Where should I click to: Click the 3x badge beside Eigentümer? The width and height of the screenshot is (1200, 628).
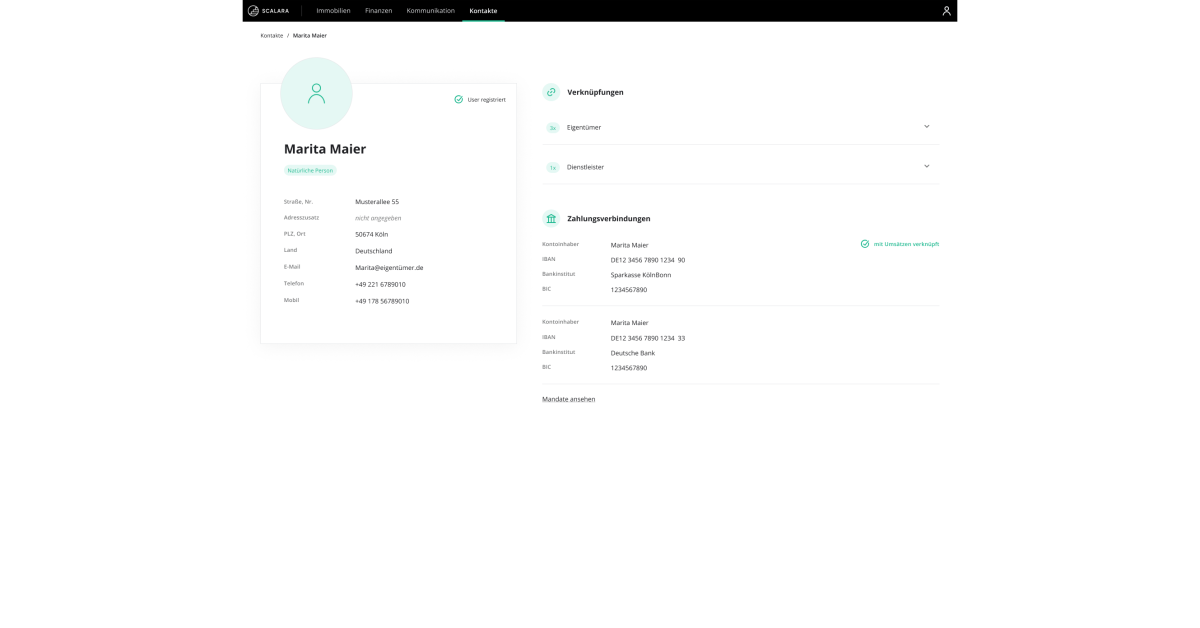pos(552,128)
